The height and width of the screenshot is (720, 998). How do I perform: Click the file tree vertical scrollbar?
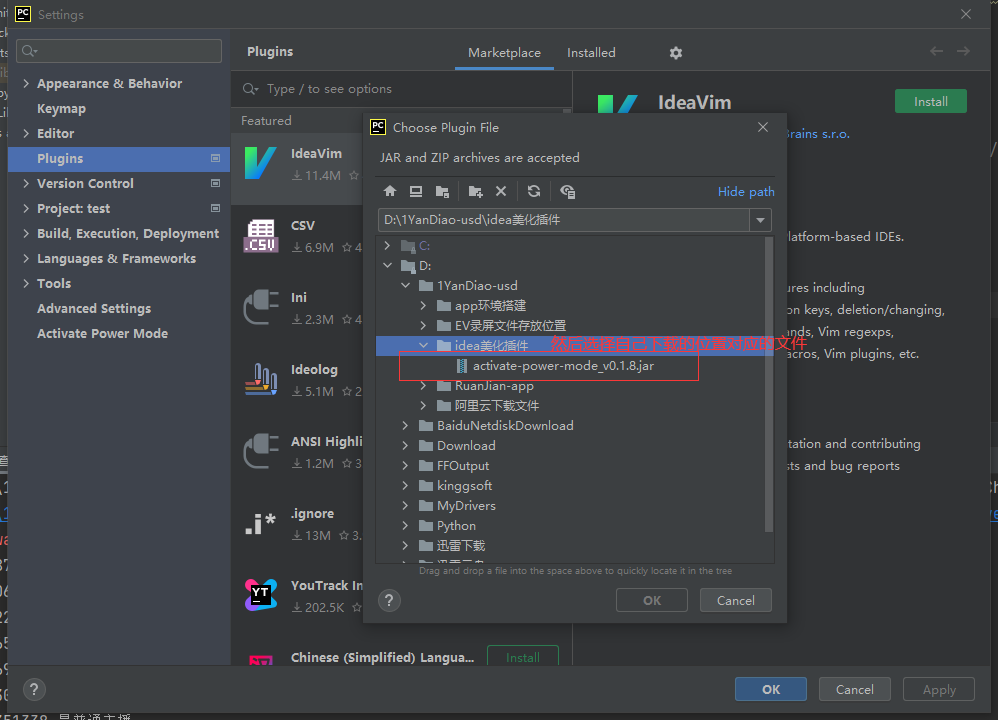point(768,385)
